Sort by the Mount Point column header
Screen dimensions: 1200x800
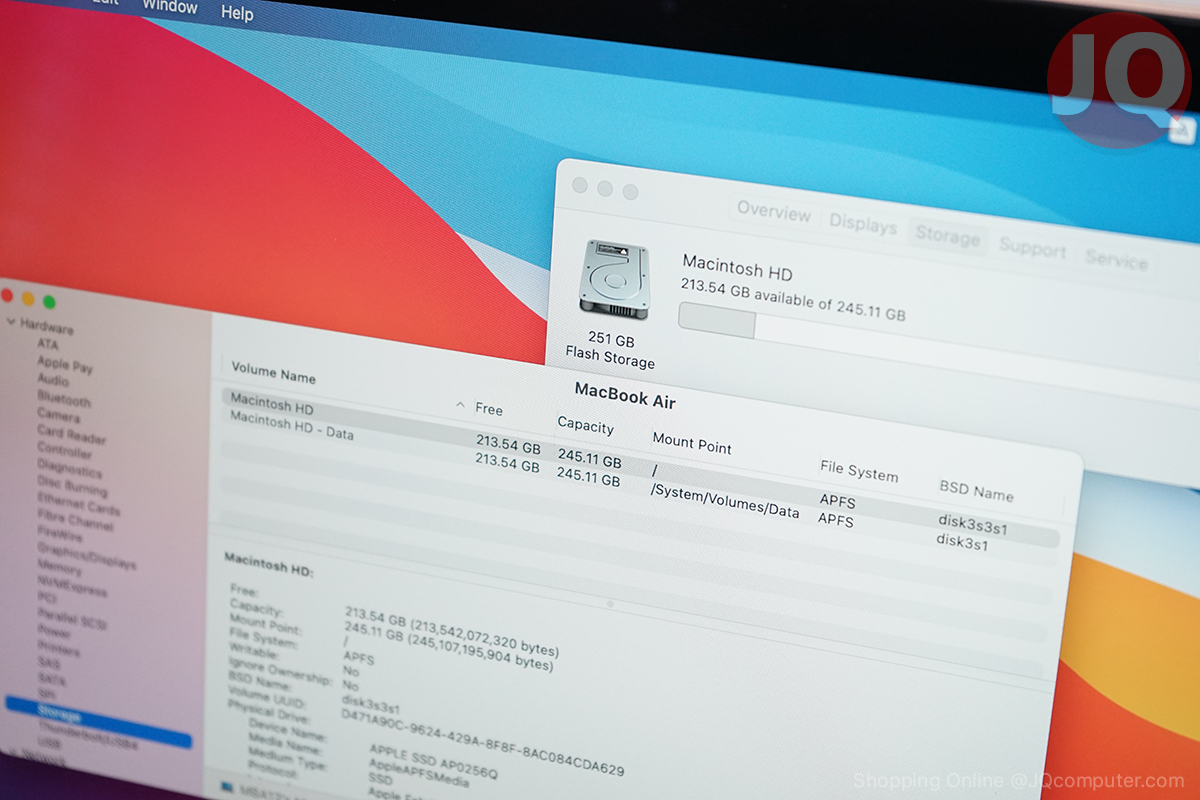click(692, 444)
